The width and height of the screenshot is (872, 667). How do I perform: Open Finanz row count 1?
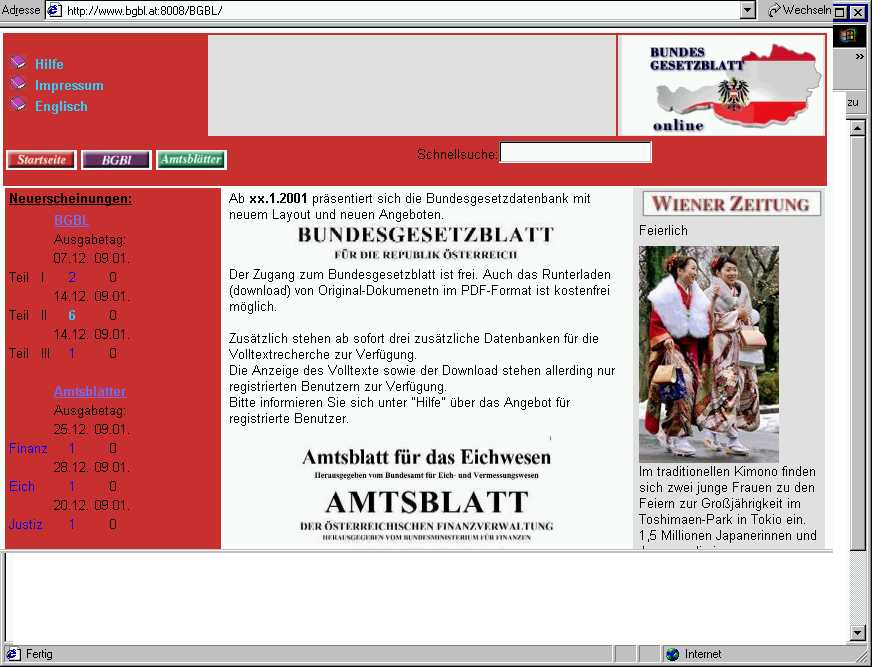pyautogui.click(x=72, y=448)
